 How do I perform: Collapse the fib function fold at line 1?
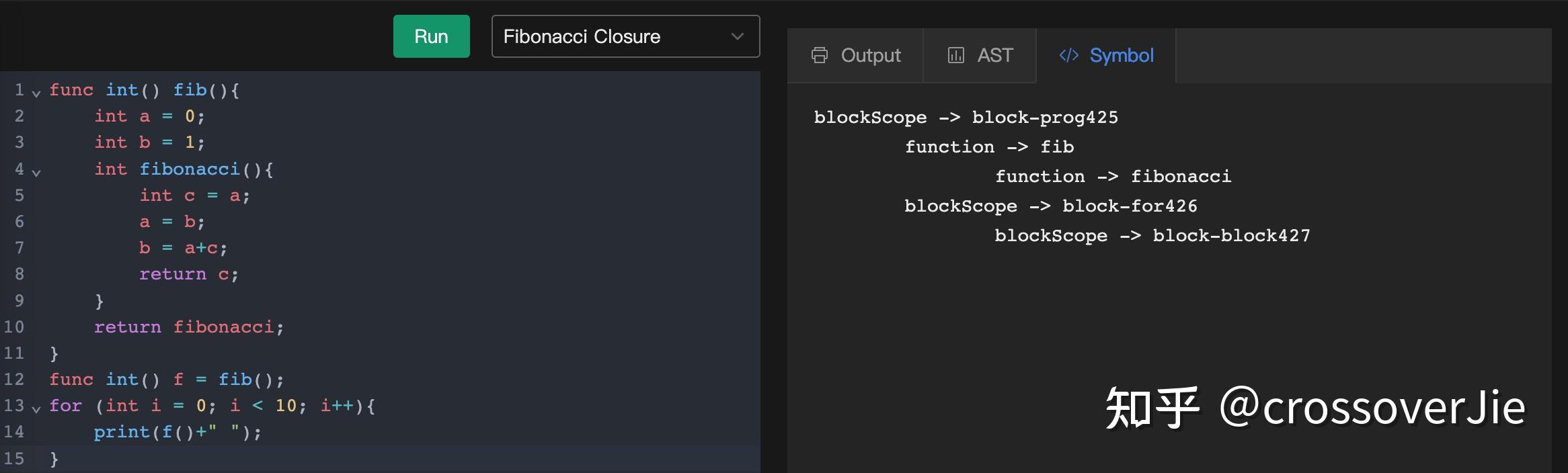[x=36, y=93]
